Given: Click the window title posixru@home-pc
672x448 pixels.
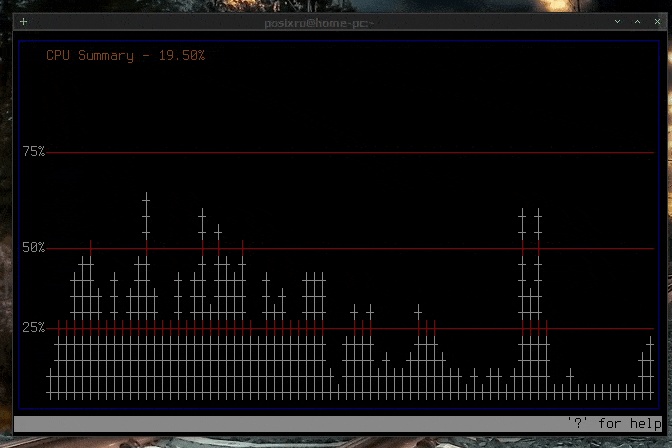Looking at the screenshot, I should pos(319,23).
